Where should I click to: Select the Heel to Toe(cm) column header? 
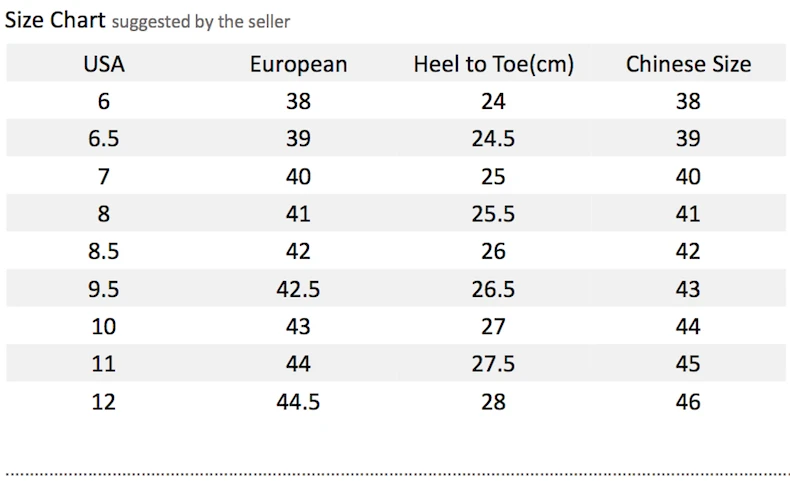[x=493, y=65]
